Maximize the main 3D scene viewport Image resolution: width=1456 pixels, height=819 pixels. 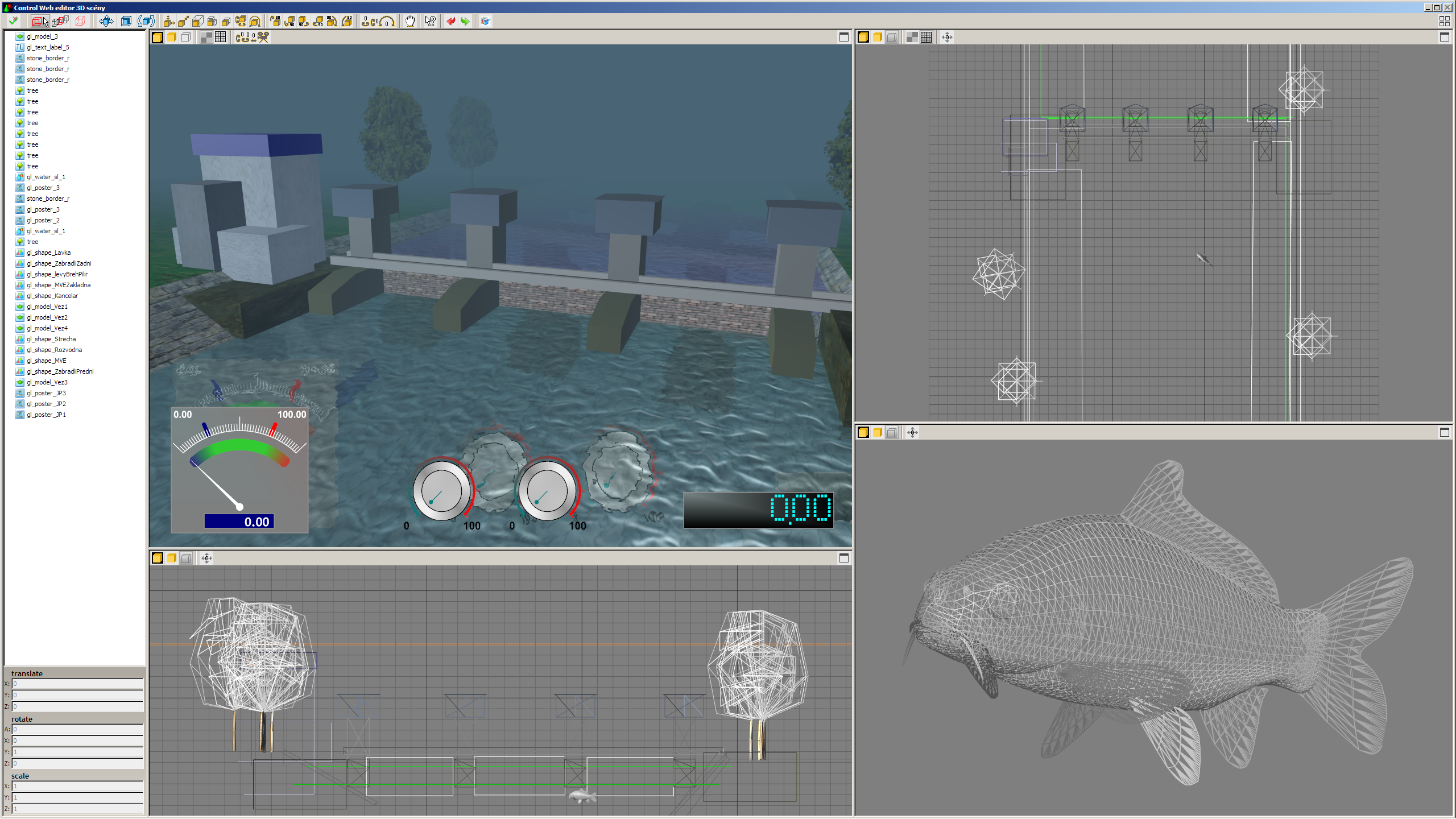tap(844, 37)
